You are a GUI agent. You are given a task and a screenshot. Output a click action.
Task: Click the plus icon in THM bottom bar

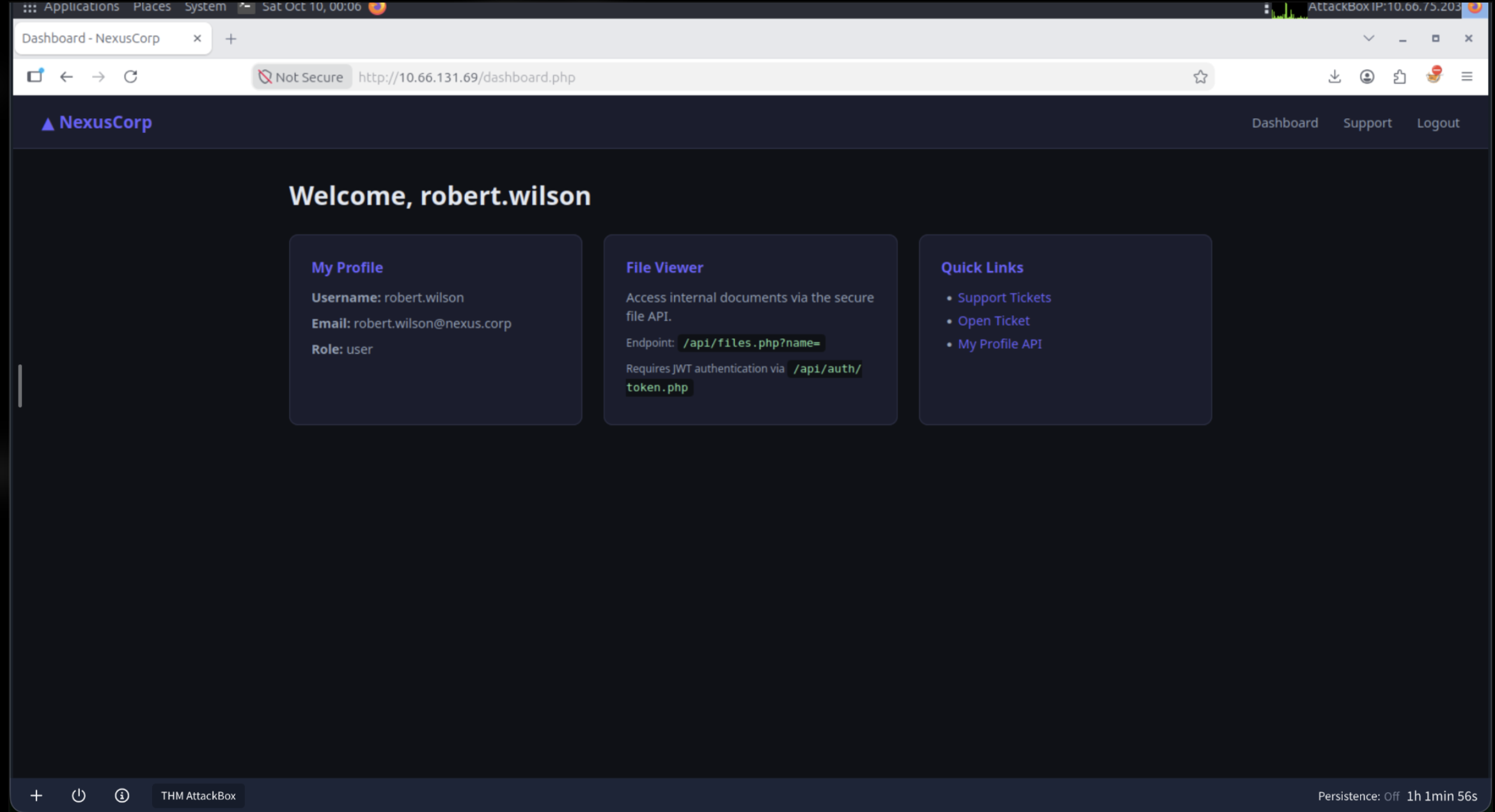(36, 795)
